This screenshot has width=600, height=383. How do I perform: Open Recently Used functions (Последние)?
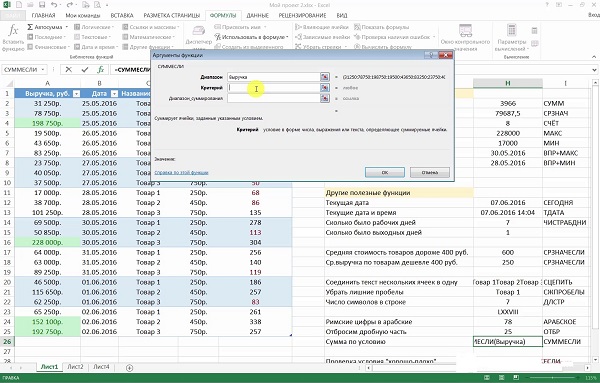point(46,37)
